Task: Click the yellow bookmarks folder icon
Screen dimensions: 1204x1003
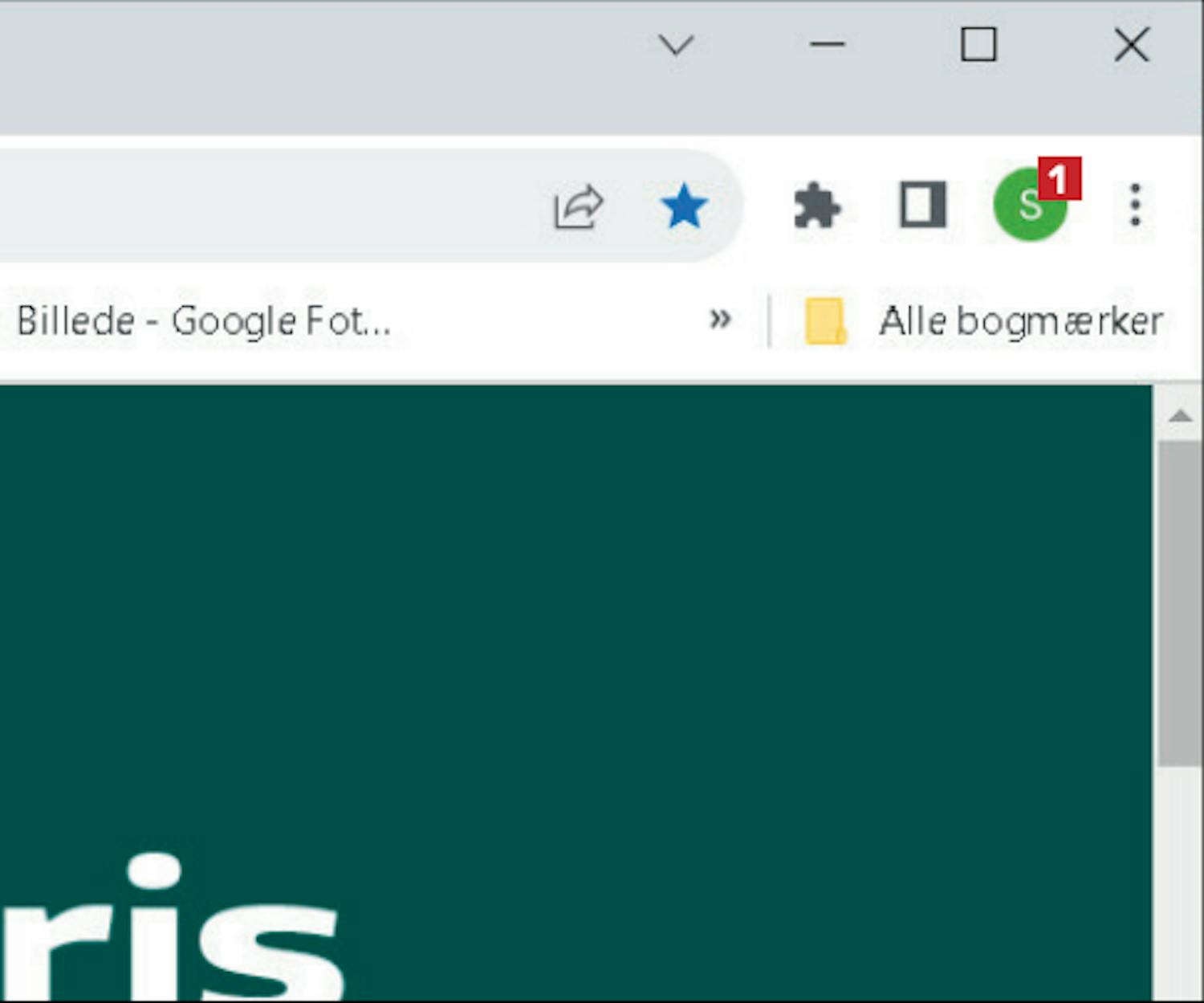Action: point(825,321)
